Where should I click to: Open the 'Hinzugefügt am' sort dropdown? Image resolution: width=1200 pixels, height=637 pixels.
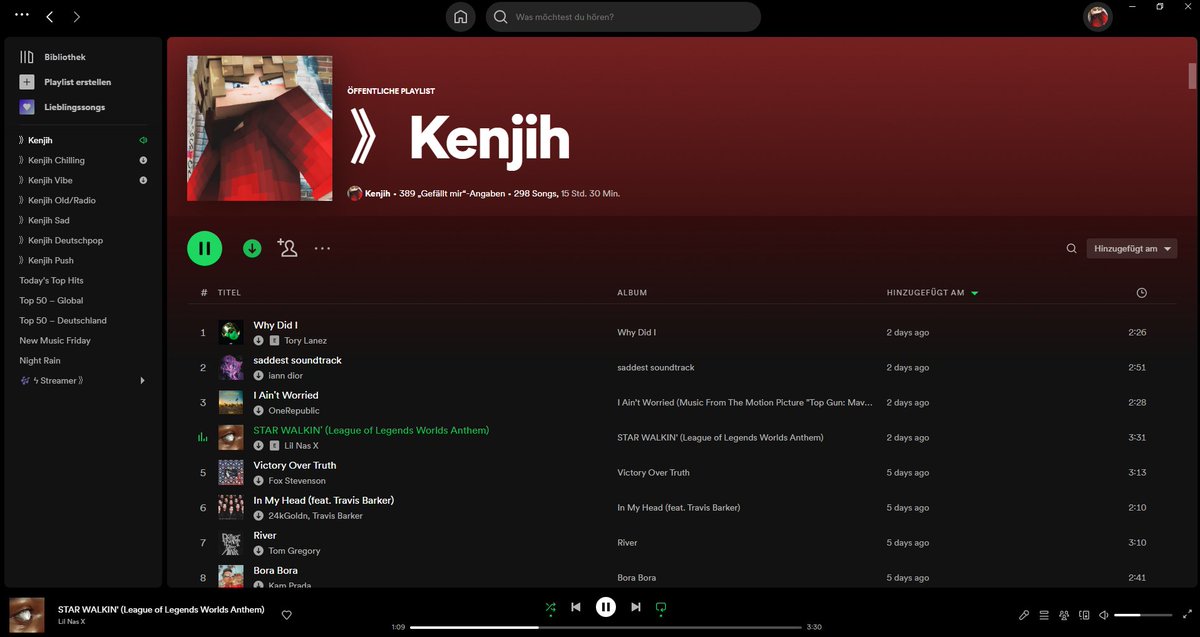tap(1132, 248)
